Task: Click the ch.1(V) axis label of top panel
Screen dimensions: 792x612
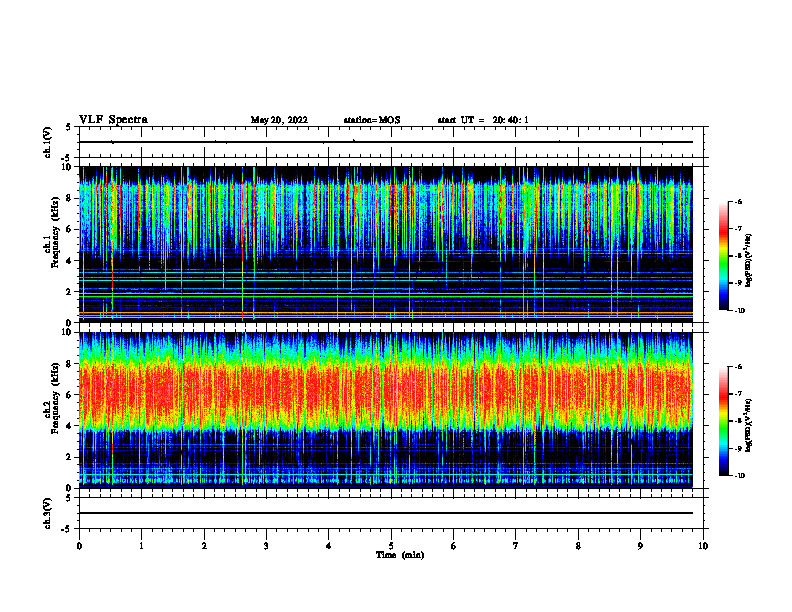Action: tap(48, 142)
